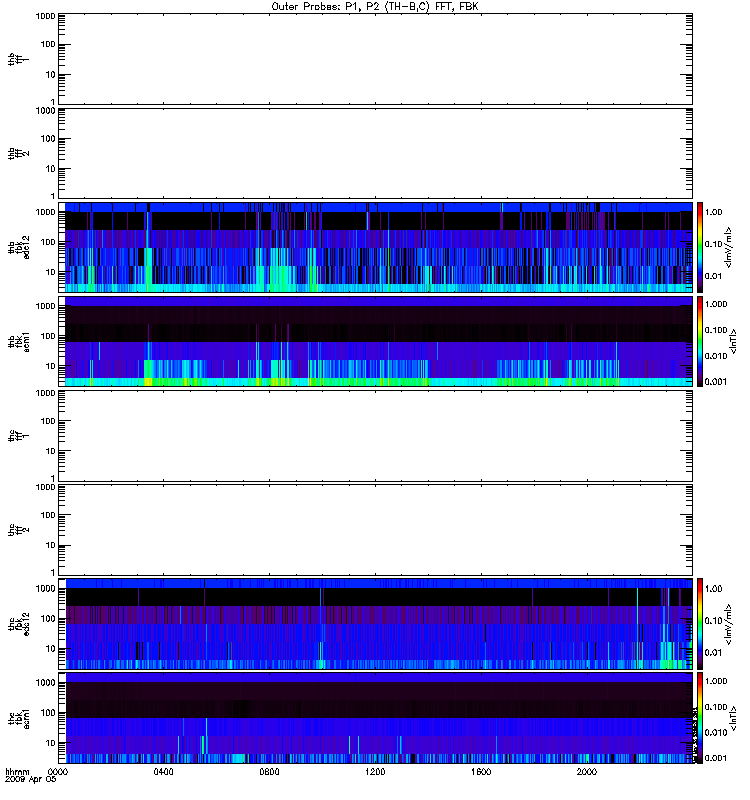Image resolution: width=750 pixels, height=800 pixels.
Task: Click the empty thb fff 2 panel
Action: (375, 154)
